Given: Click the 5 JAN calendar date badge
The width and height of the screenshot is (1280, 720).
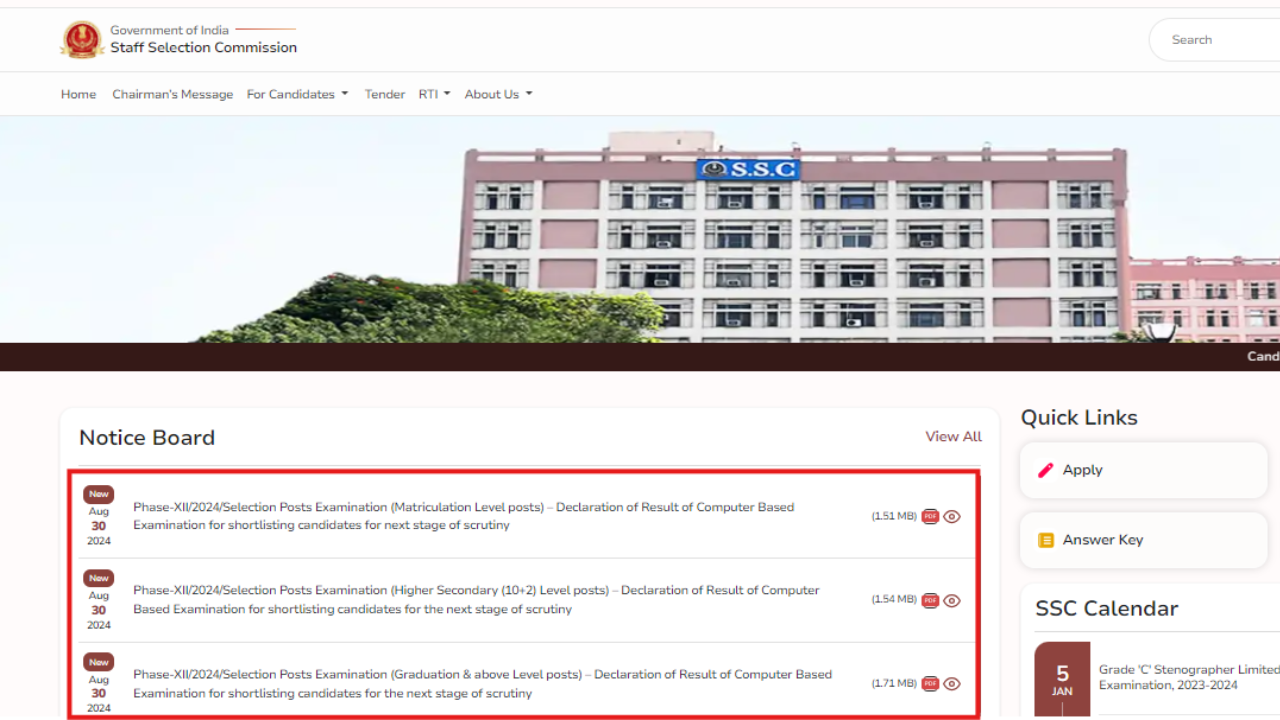Looking at the screenshot, I should (x=1062, y=680).
